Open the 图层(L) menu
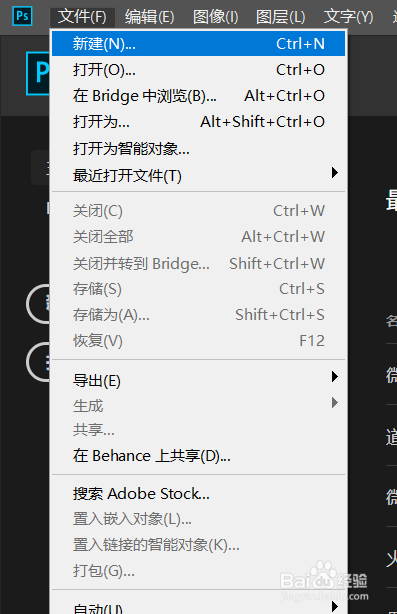This screenshot has height=614, width=397. (x=280, y=17)
